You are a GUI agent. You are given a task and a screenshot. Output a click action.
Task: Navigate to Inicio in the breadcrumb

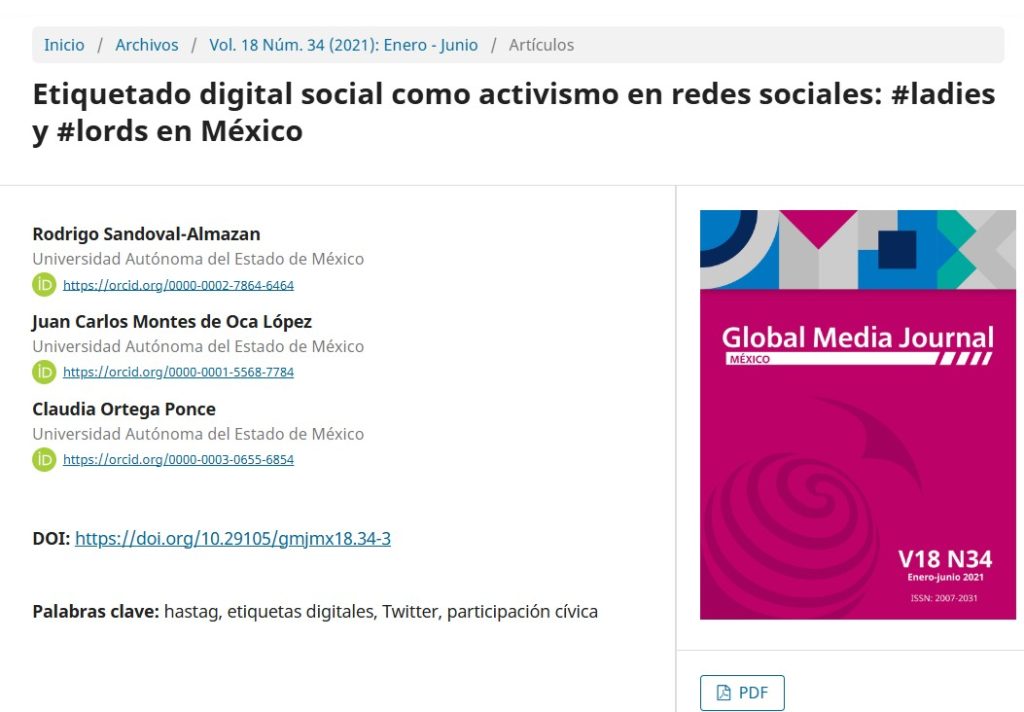click(64, 44)
